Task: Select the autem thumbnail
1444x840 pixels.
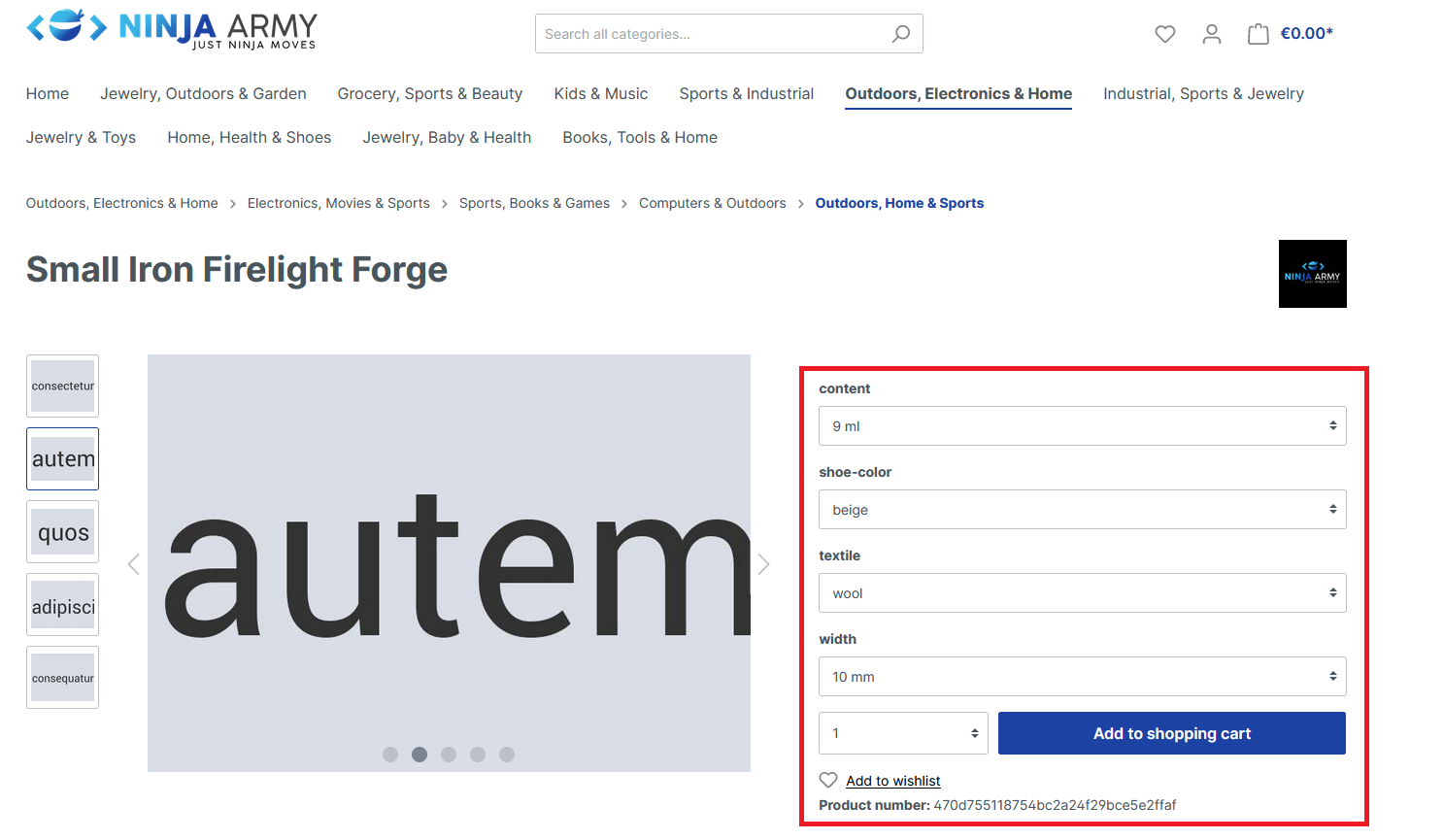Action: coord(62,458)
